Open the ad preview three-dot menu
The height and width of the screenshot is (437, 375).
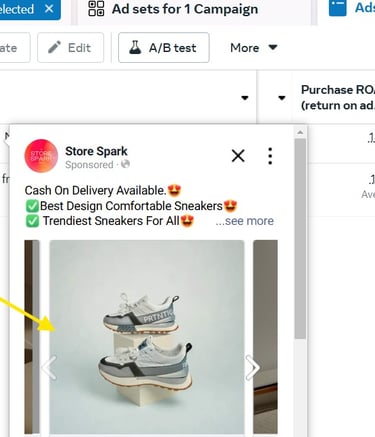click(x=270, y=156)
